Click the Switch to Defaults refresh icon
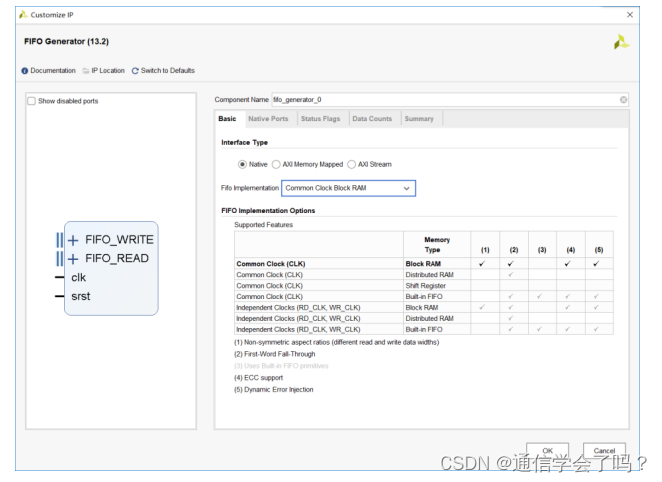Screen dimensions: 662x482 (135, 71)
